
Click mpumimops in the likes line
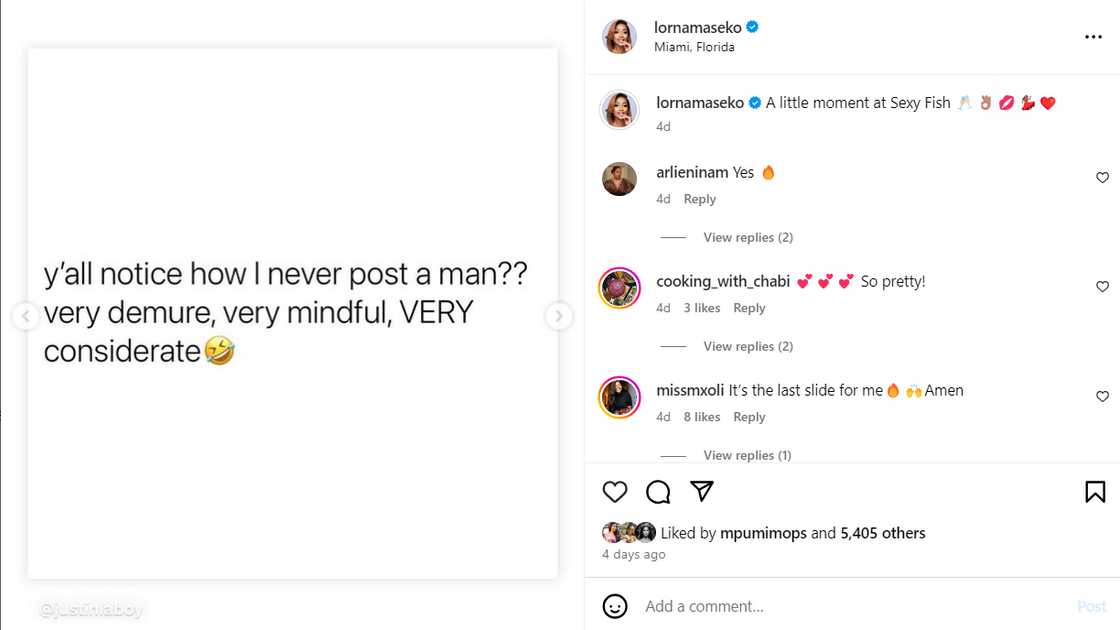click(763, 533)
